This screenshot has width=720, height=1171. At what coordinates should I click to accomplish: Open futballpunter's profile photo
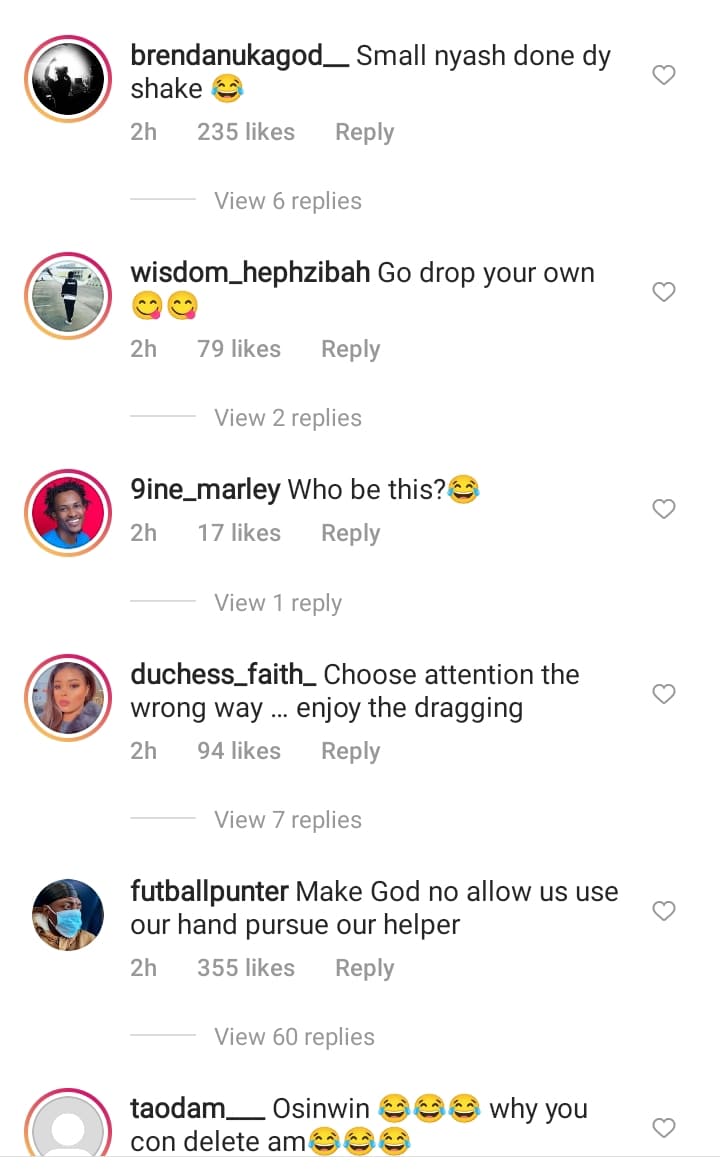point(68,913)
